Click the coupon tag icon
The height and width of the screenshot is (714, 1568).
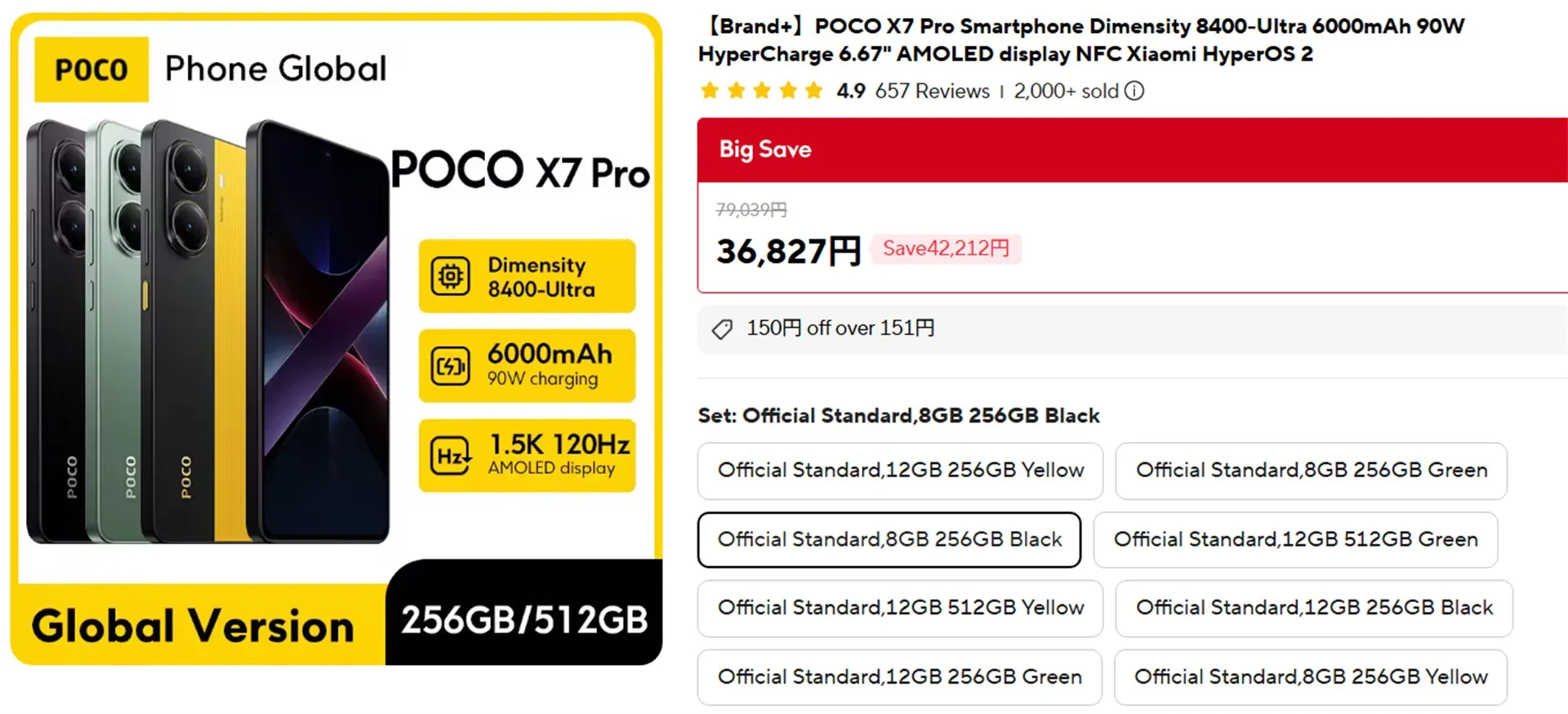(x=722, y=329)
